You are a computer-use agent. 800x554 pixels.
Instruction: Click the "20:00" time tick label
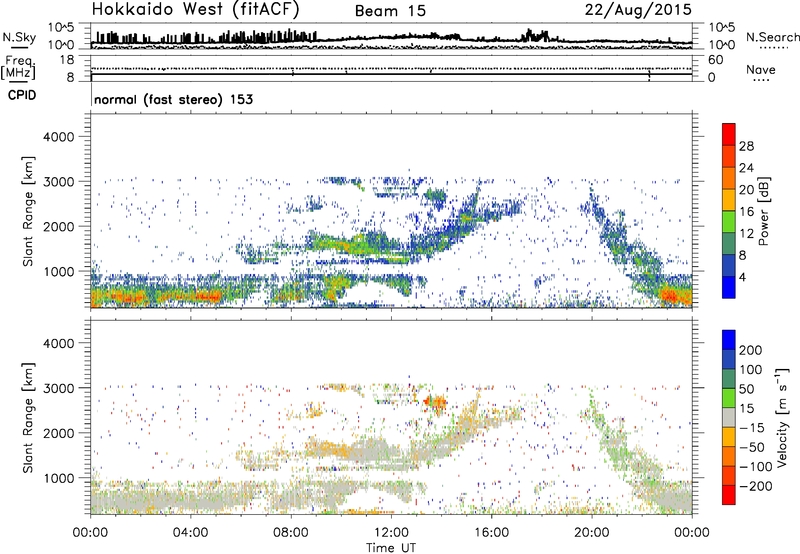pos(592,533)
